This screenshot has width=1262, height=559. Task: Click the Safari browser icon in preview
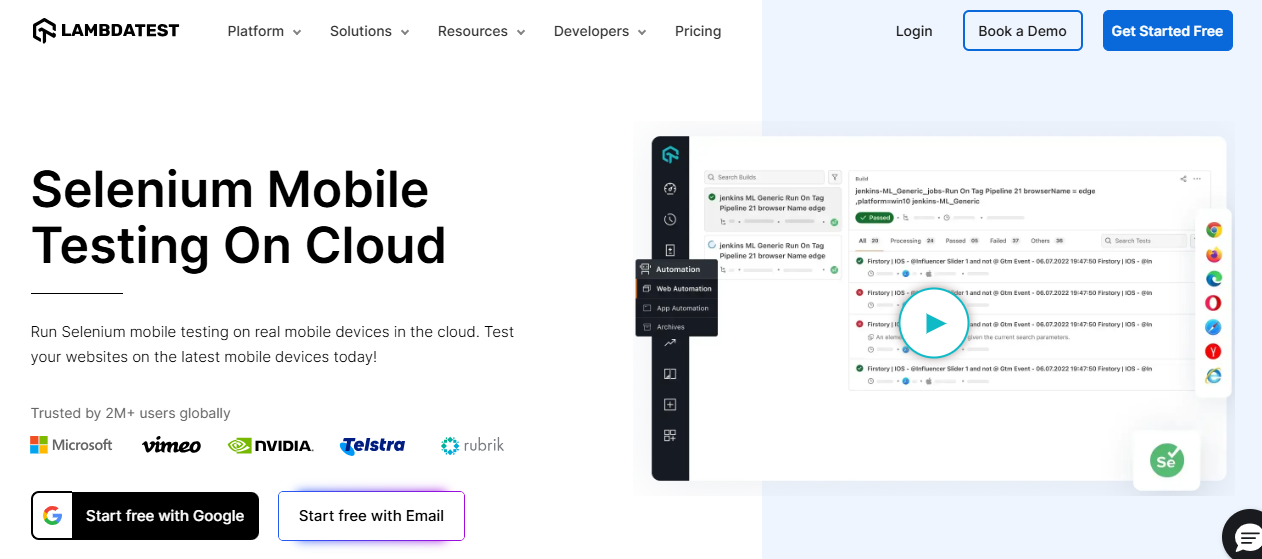click(x=1213, y=327)
